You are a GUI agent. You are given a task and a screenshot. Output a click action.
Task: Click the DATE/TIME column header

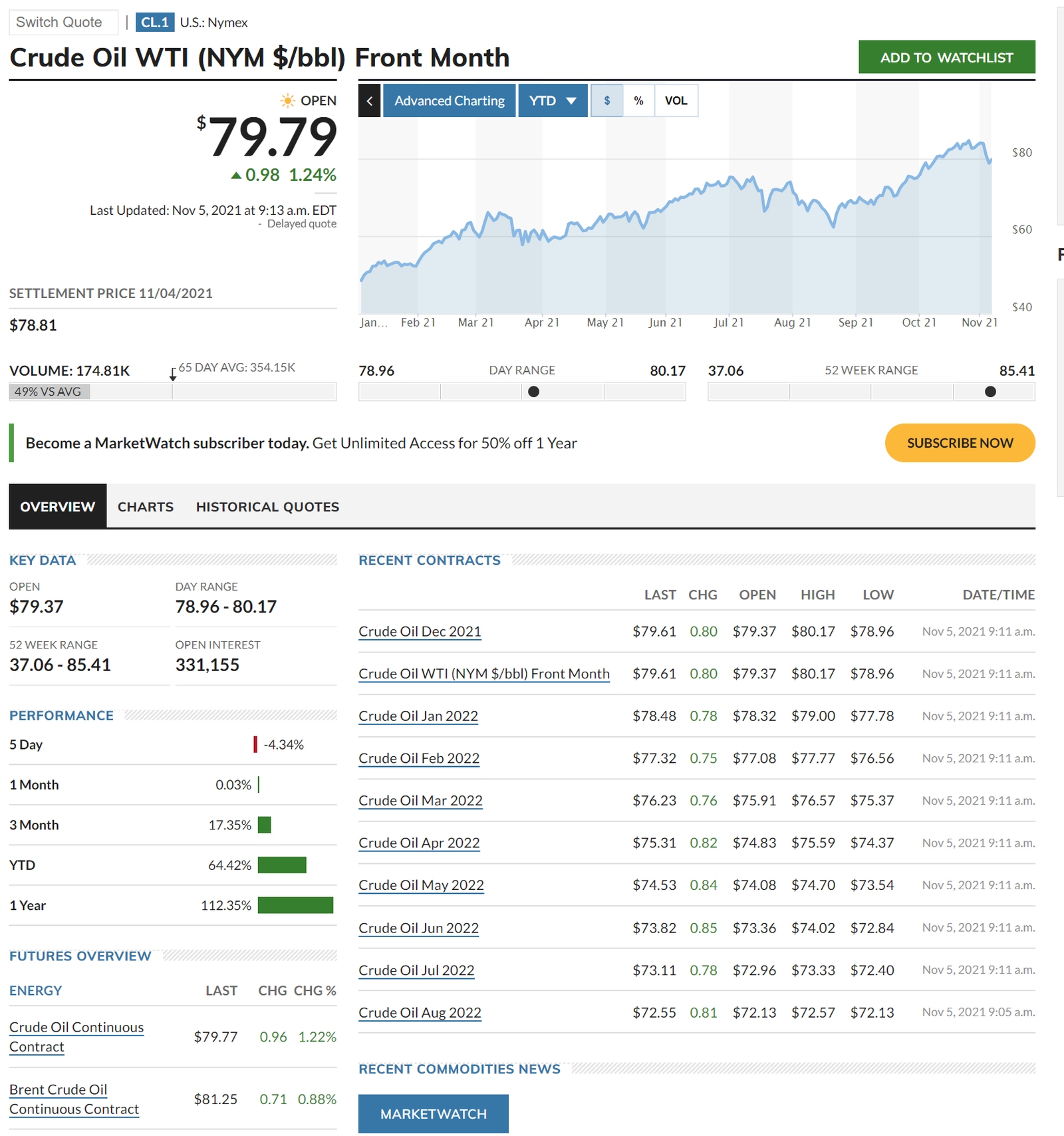(x=999, y=595)
